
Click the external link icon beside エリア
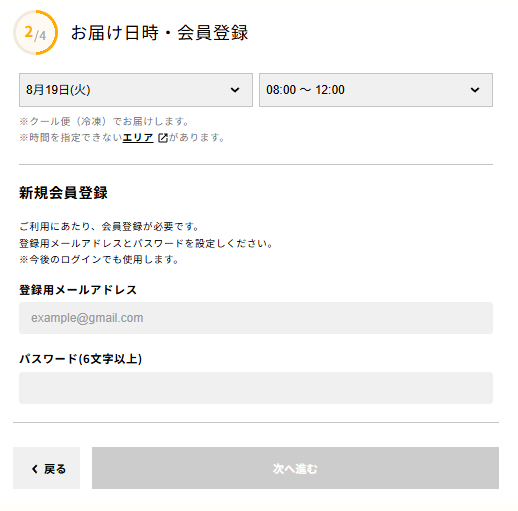pyautogui.click(x=163, y=138)
